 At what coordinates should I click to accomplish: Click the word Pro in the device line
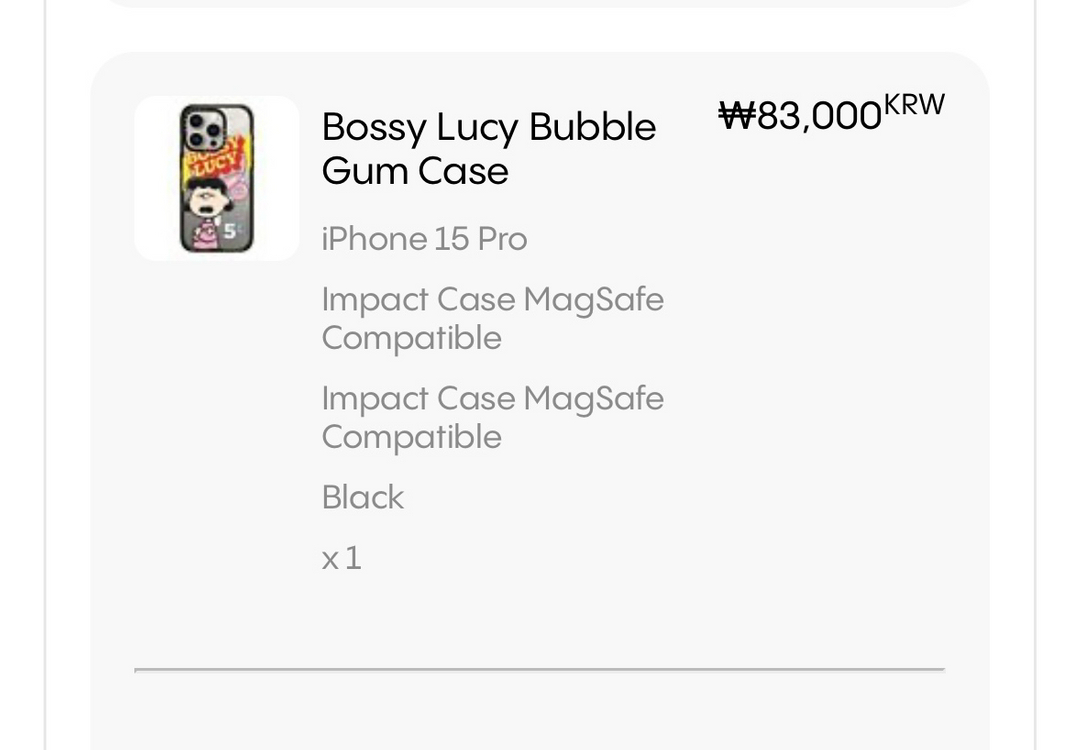coord(502,239)
